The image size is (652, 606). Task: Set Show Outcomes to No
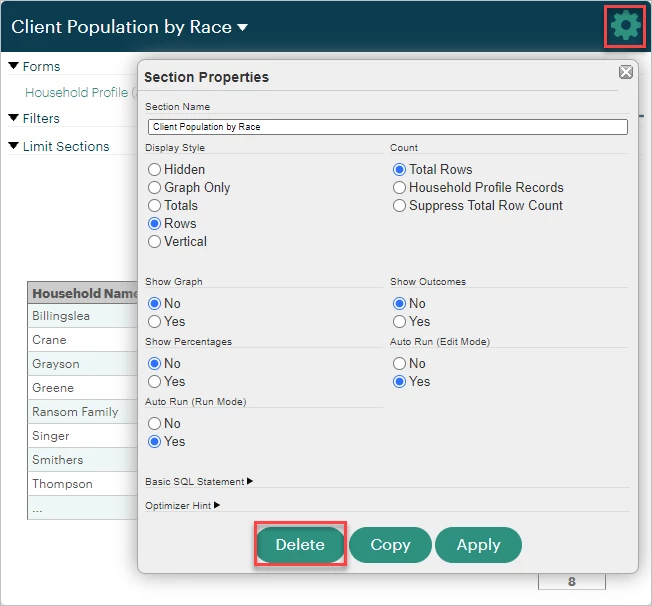tap(399, 303)
